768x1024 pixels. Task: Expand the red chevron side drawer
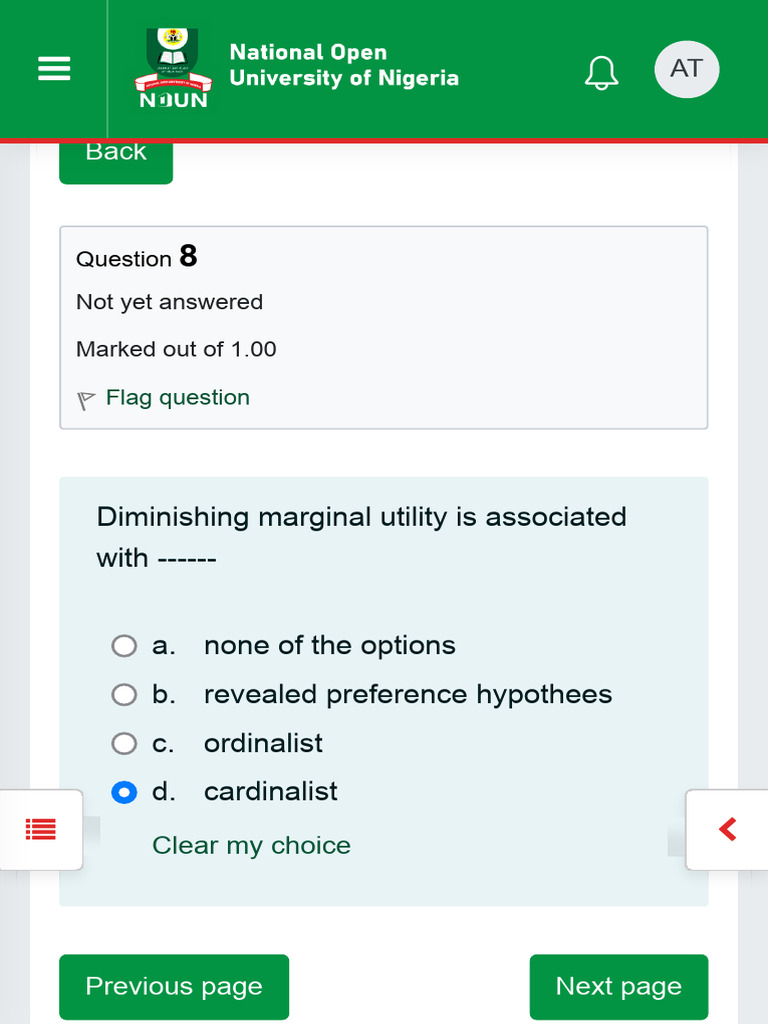(x=728, y=829)
